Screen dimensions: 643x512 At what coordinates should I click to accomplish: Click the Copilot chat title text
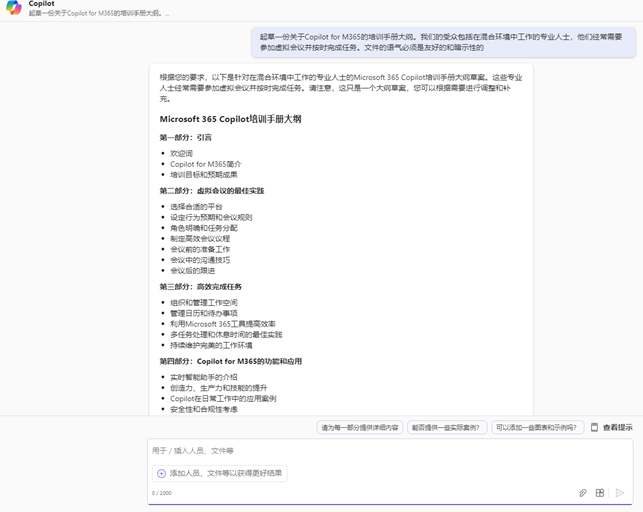click(x=41, y=4)
